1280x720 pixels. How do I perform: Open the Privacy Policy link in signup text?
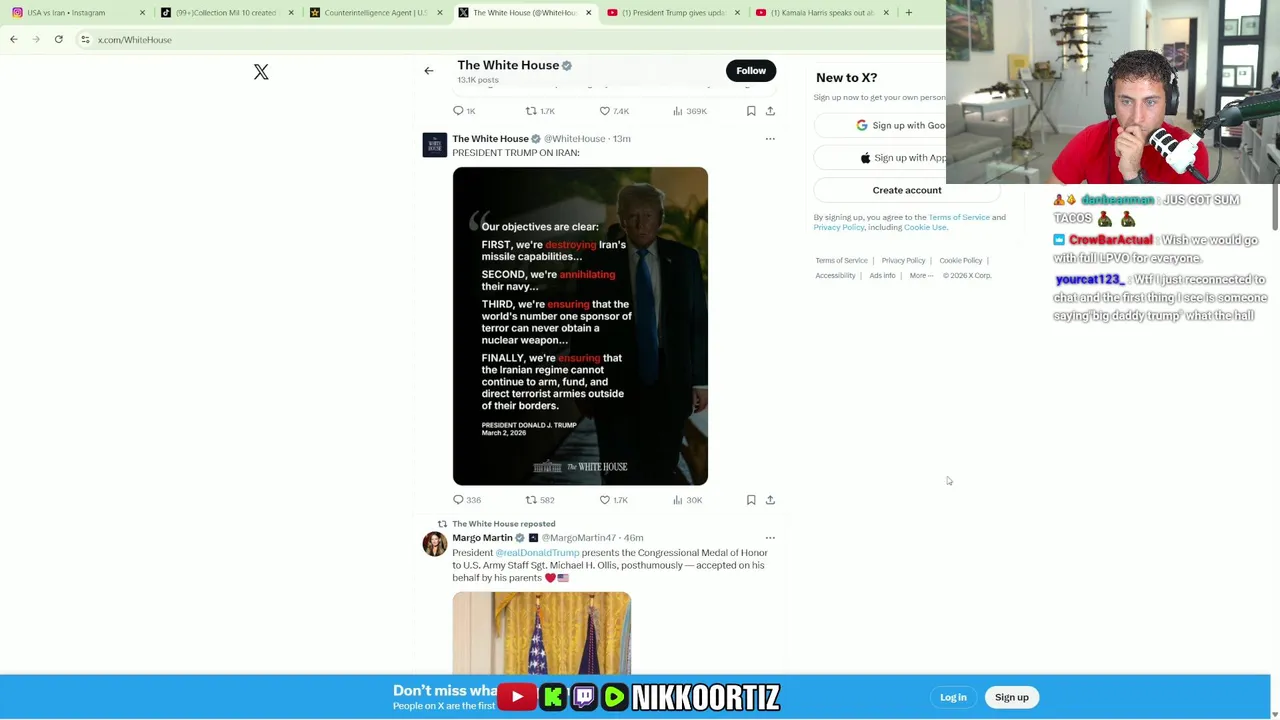coord(839,227)
